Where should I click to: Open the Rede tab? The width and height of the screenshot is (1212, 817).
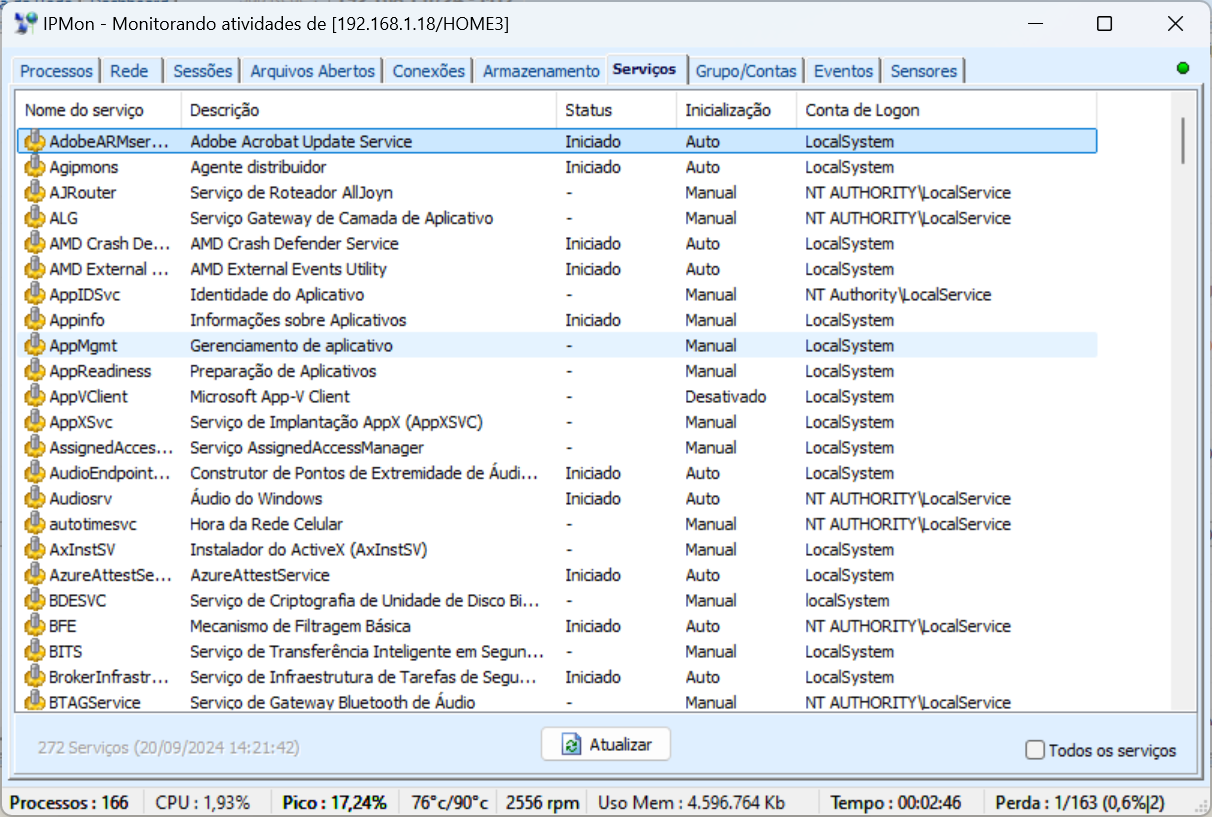pos(130,71)
